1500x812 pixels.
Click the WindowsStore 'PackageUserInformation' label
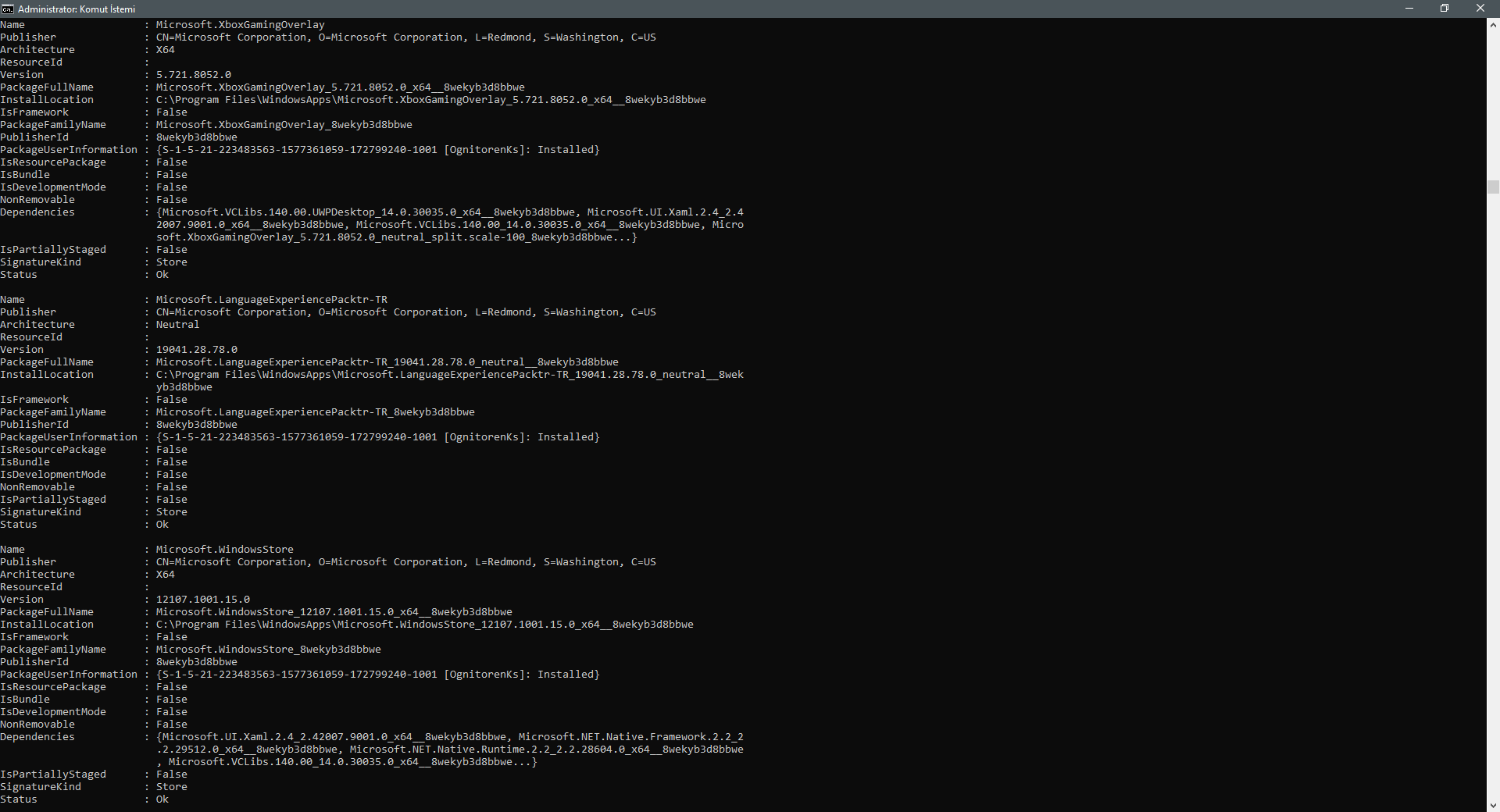tap(69, 675)
